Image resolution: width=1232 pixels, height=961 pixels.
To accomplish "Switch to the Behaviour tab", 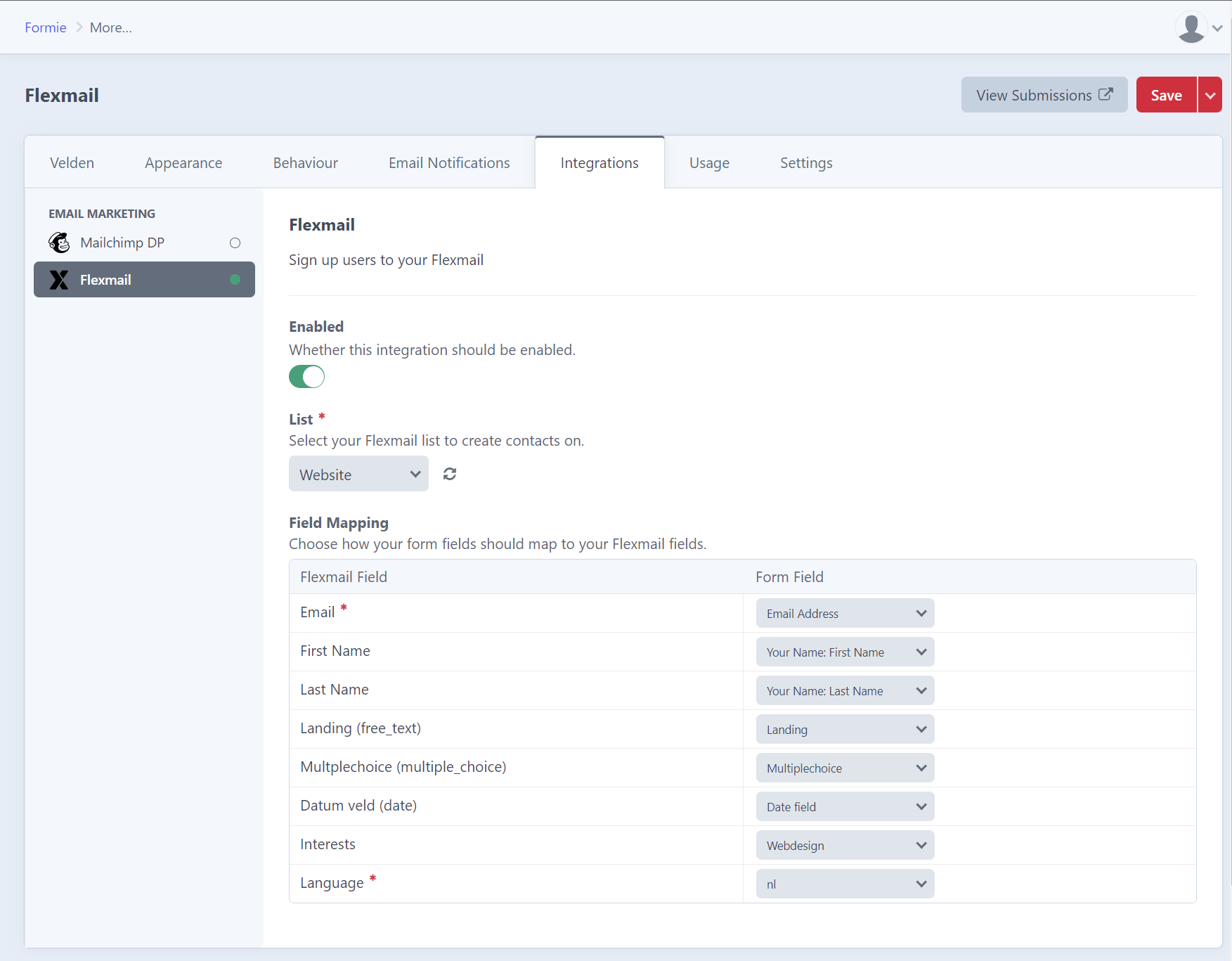I will [x=306, y=162].
